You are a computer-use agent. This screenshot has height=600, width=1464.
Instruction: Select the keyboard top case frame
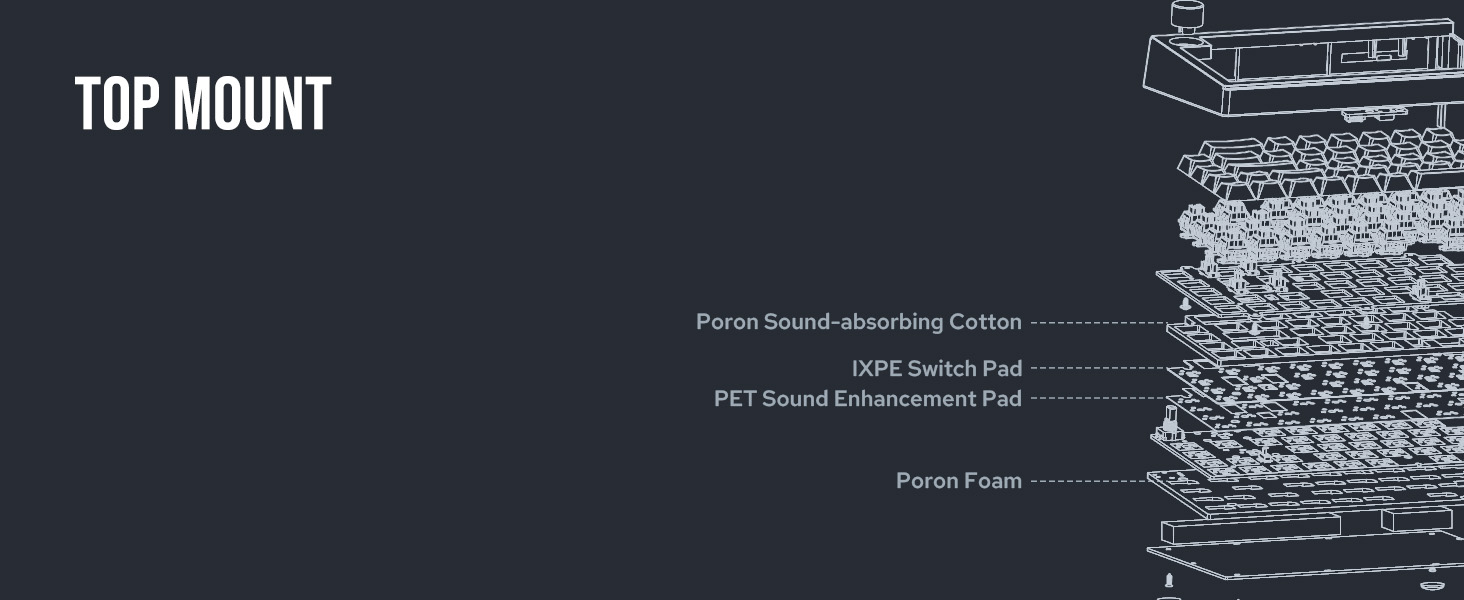click(x=1300, y=70)
